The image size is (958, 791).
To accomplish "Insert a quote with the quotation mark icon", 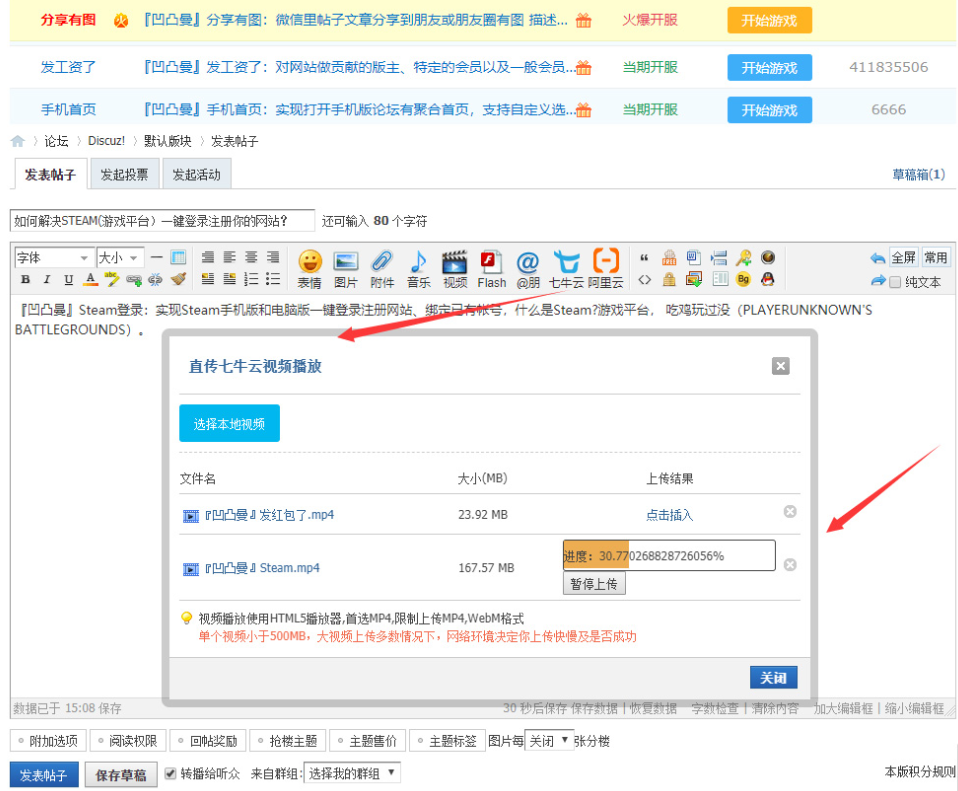I will (x=645, y=258).
